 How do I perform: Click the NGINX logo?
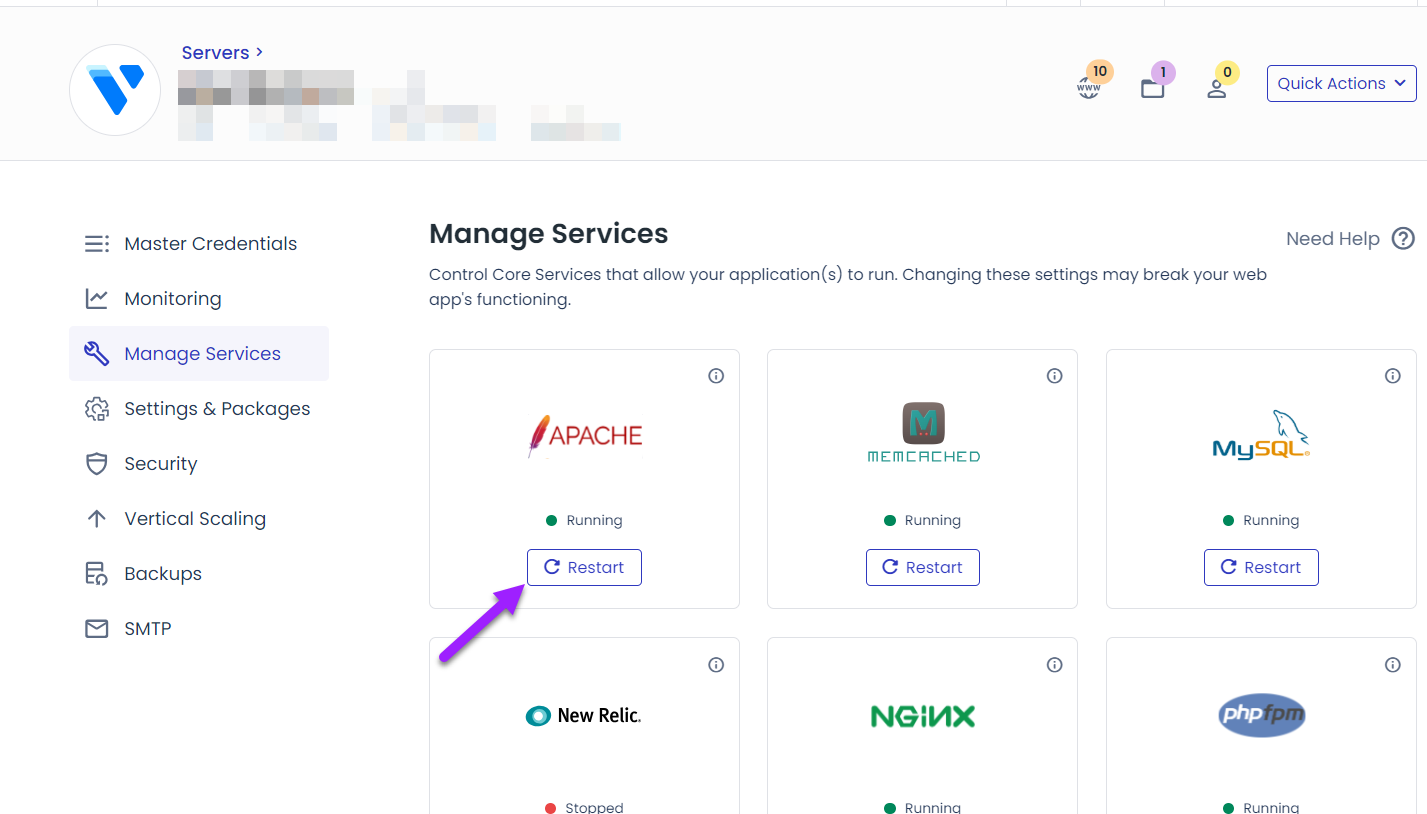tap(922, 716)
